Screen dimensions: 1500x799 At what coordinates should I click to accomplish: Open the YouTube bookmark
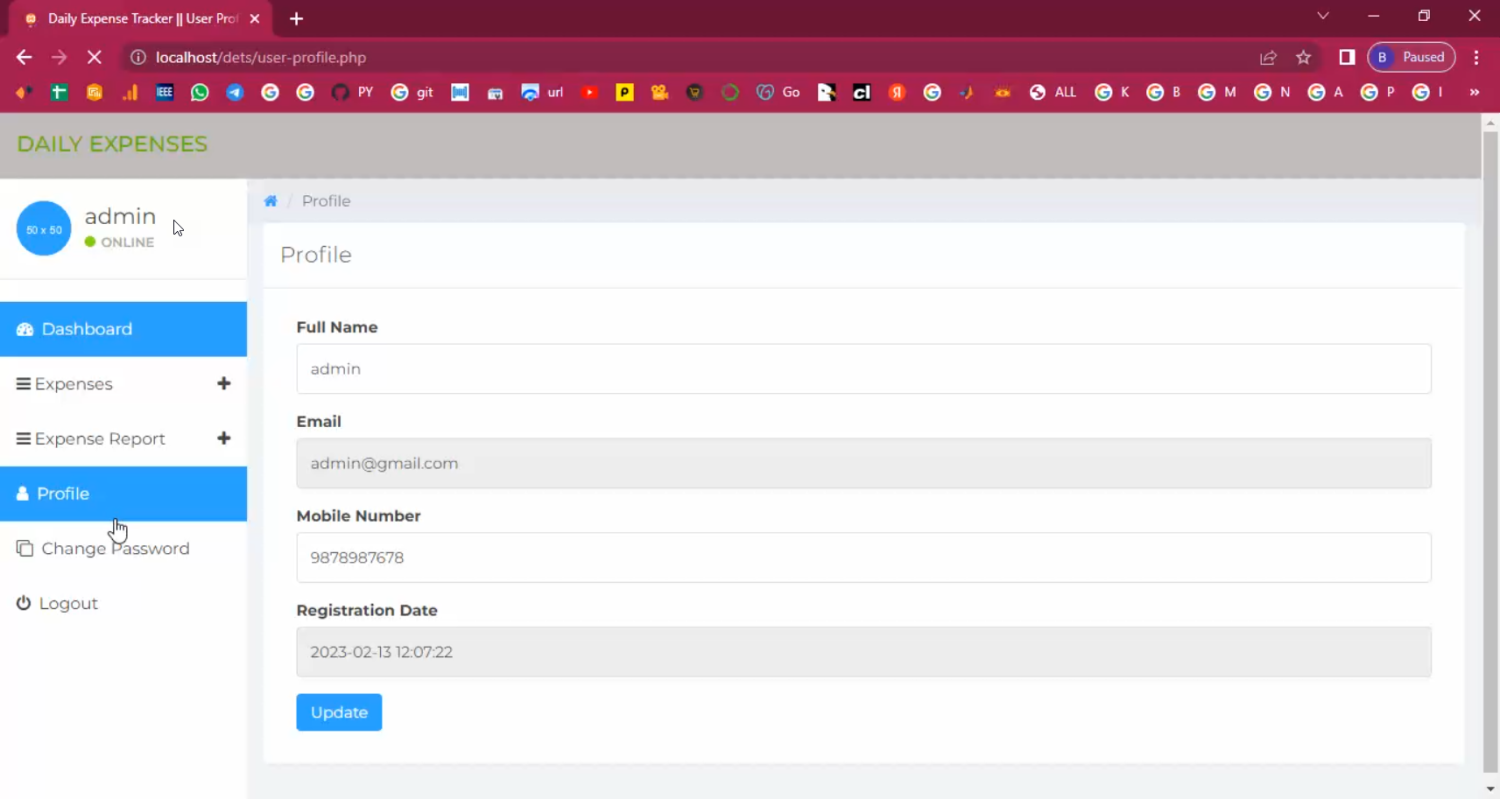[x=590, y=92]
